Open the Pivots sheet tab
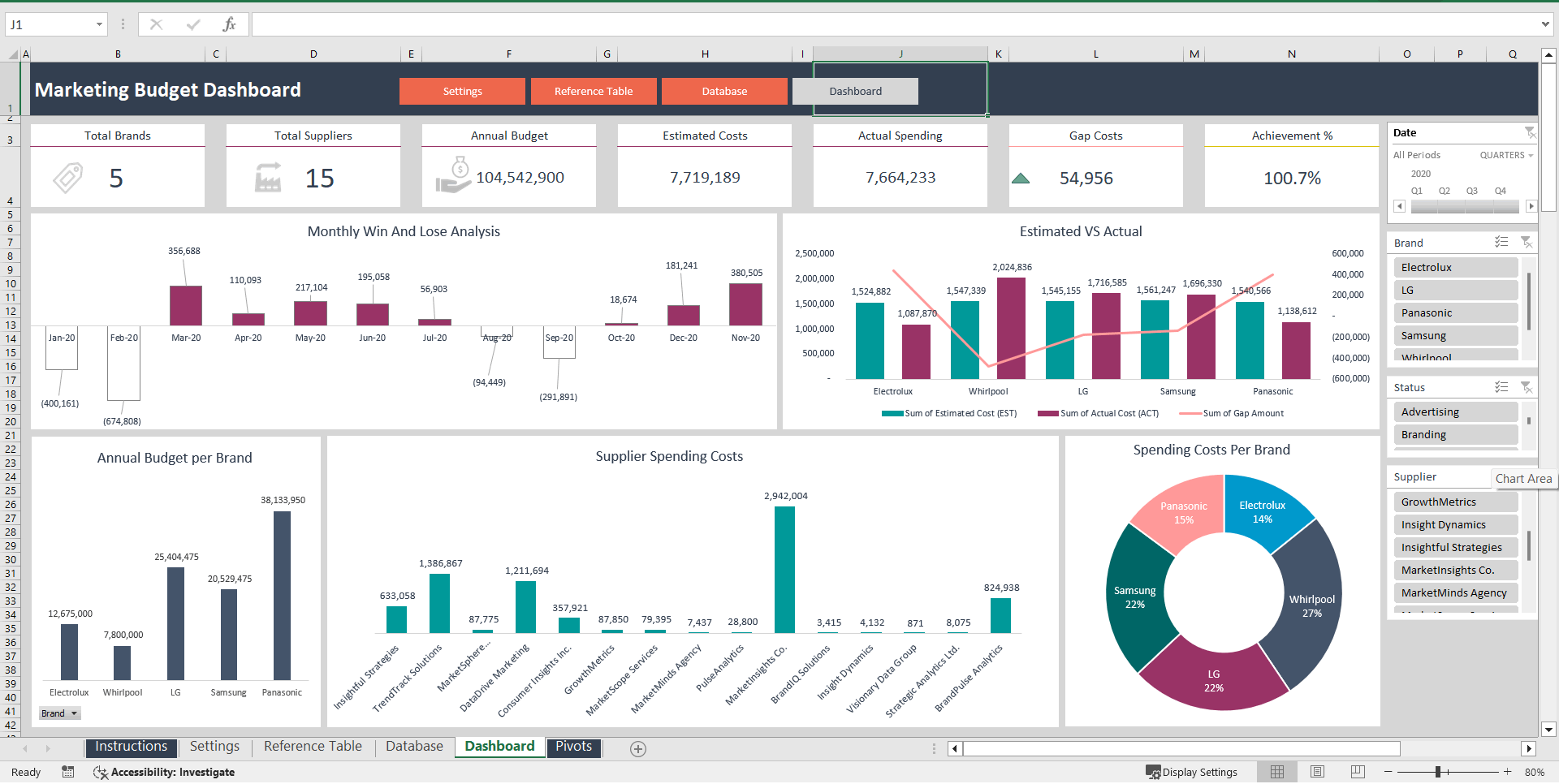The image size is (1559, 784). 573,747
